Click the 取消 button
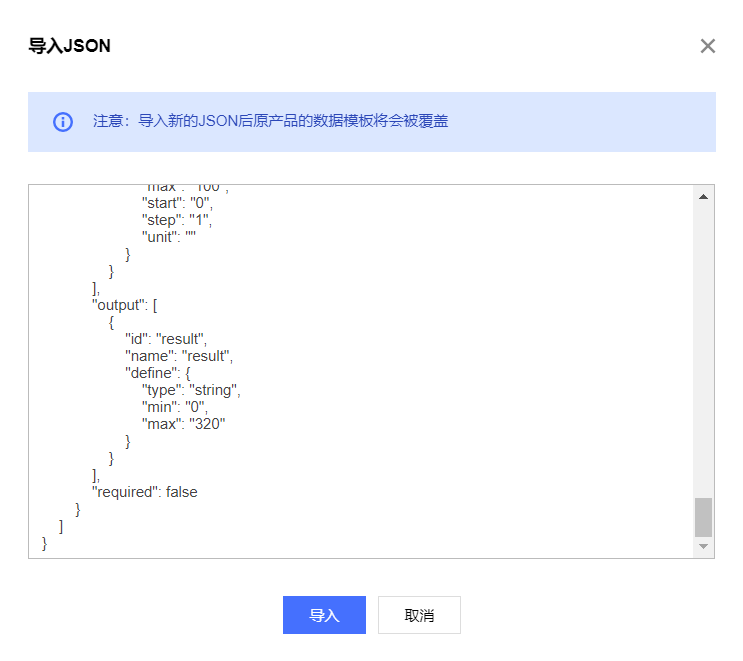 (419, 615)
